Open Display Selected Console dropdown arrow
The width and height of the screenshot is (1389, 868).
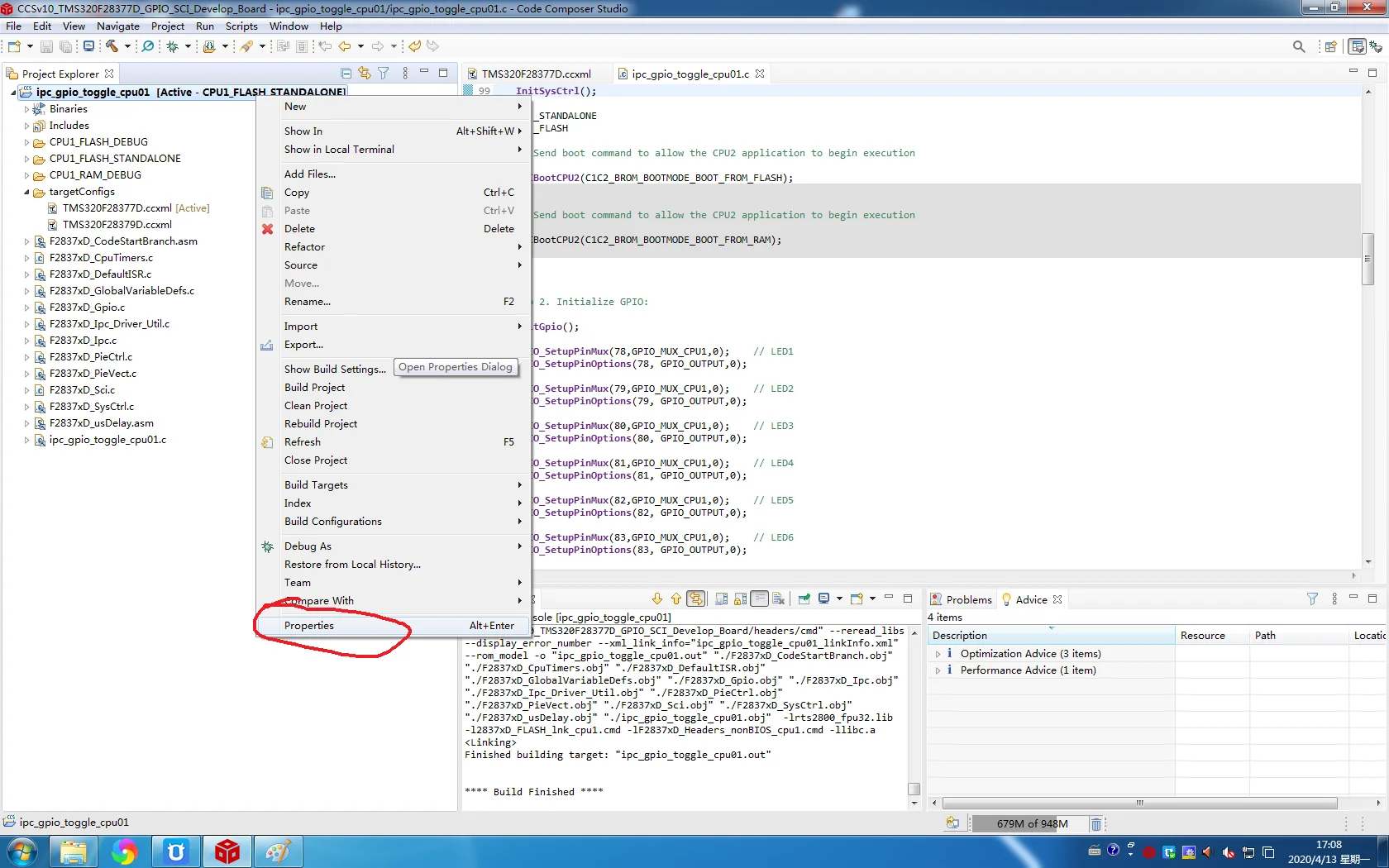pos(839,599)
